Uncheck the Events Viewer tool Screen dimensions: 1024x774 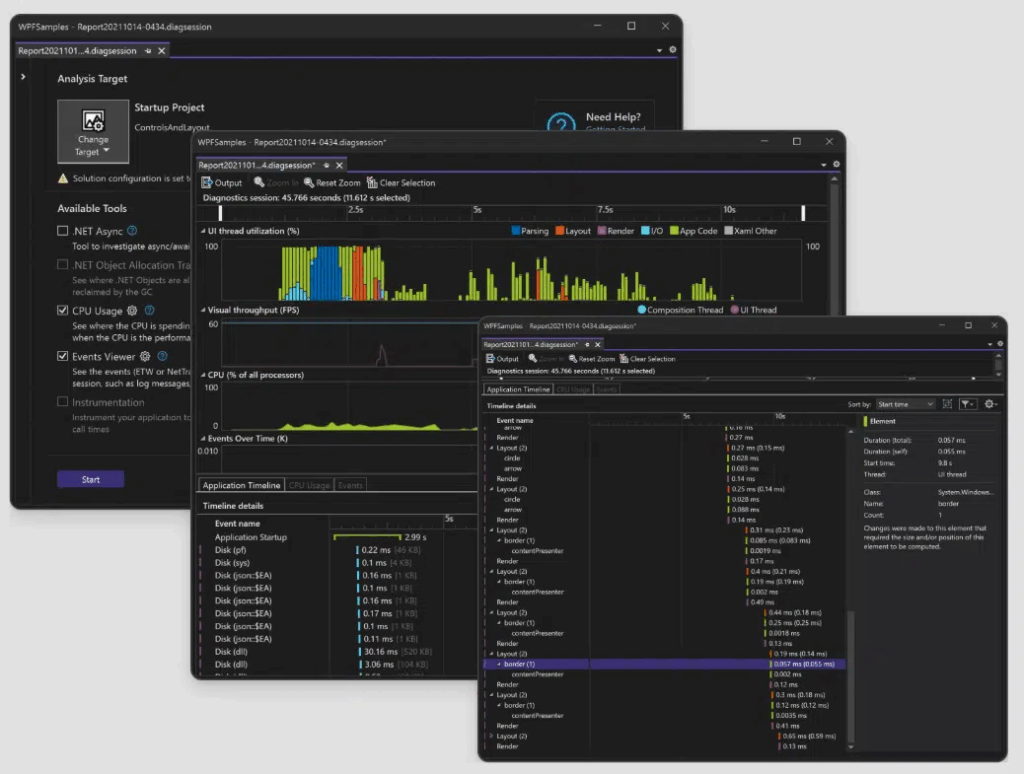63,356
